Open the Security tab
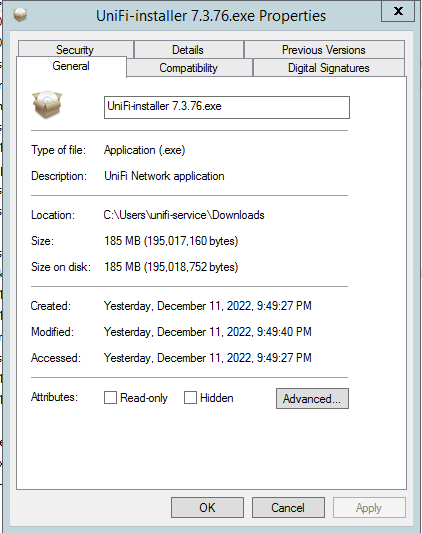The height and width of the screenshot is (533, 422). pos(75,49)
